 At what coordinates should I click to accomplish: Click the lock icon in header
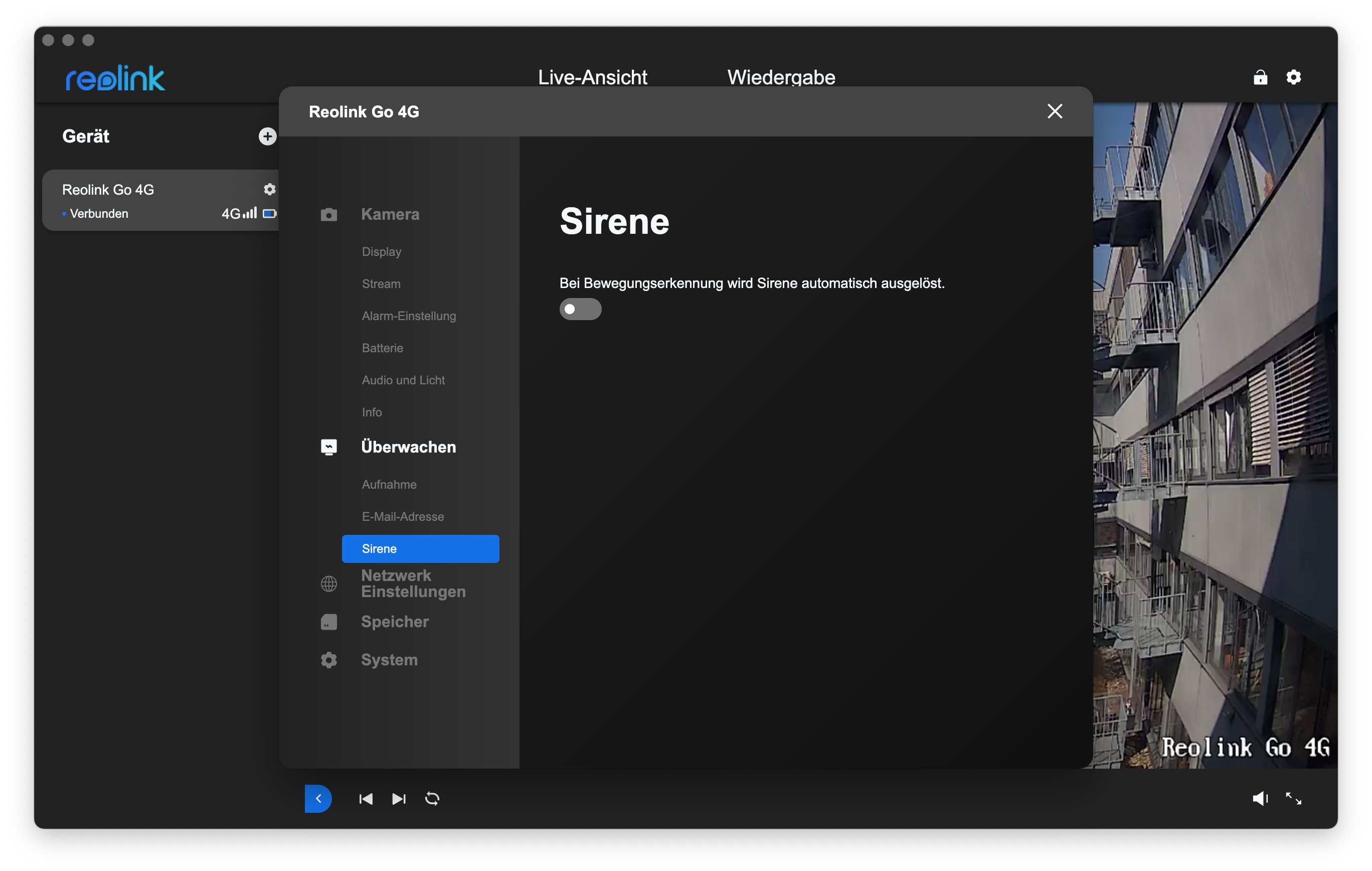1260,77
